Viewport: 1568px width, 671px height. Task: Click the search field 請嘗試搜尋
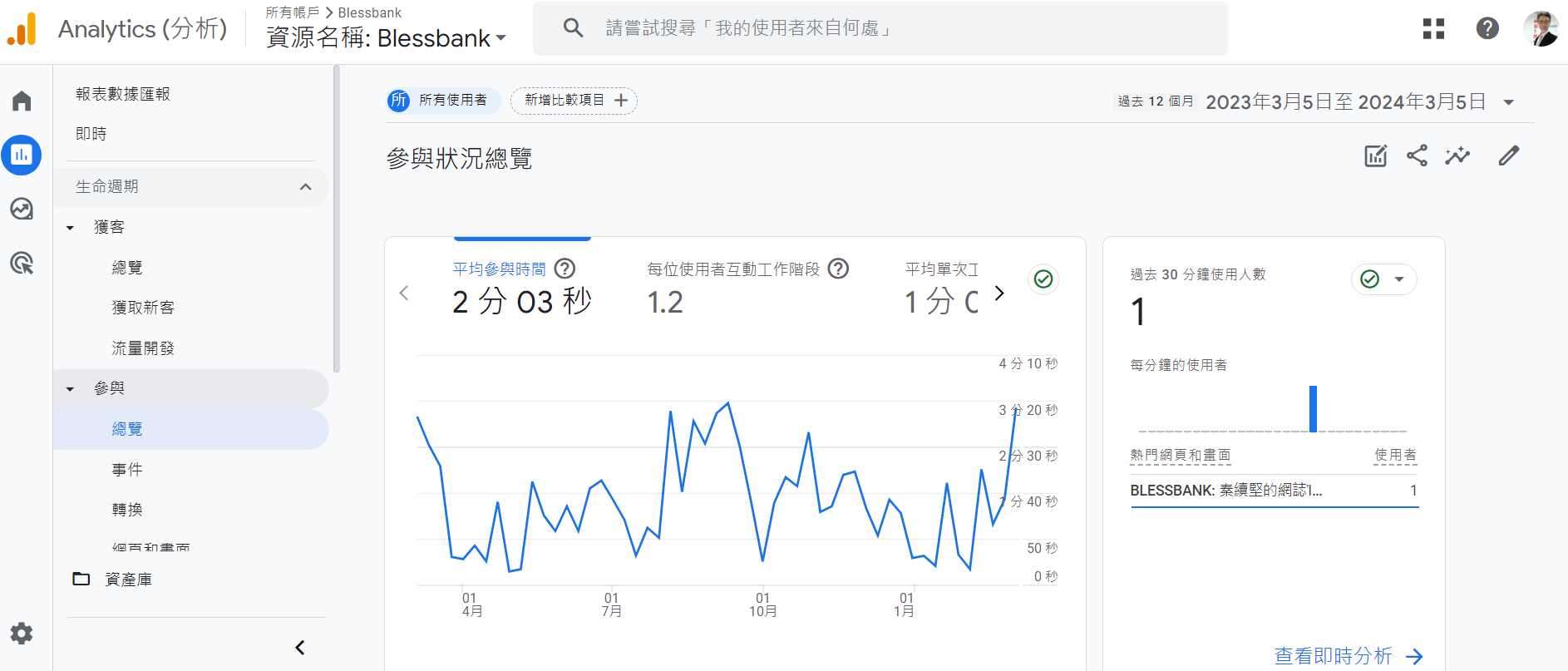pyautogui.click(x=880, y=28)
